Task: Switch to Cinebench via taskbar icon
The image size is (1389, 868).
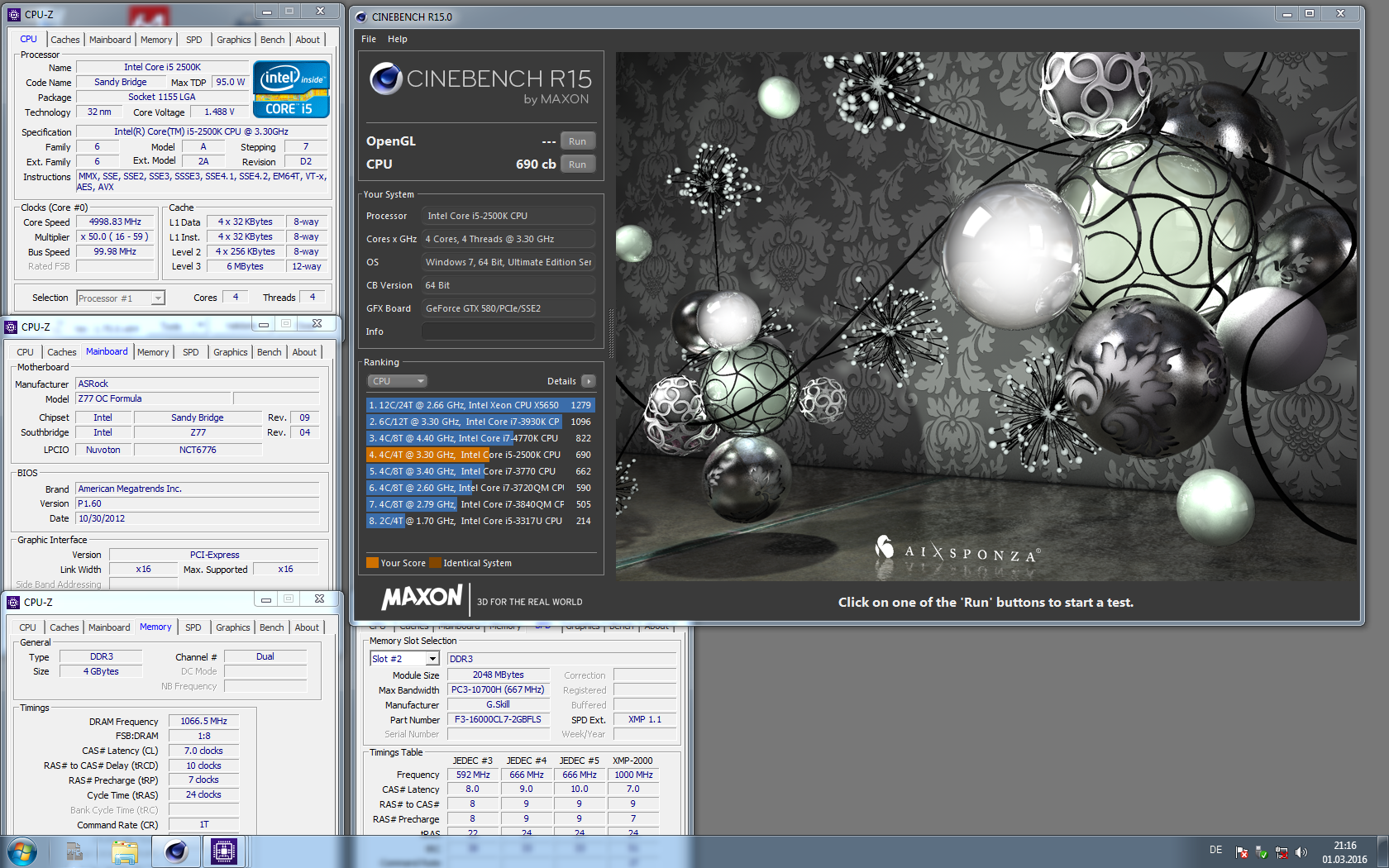Action: pyautogui.click(x=175, y=851)
